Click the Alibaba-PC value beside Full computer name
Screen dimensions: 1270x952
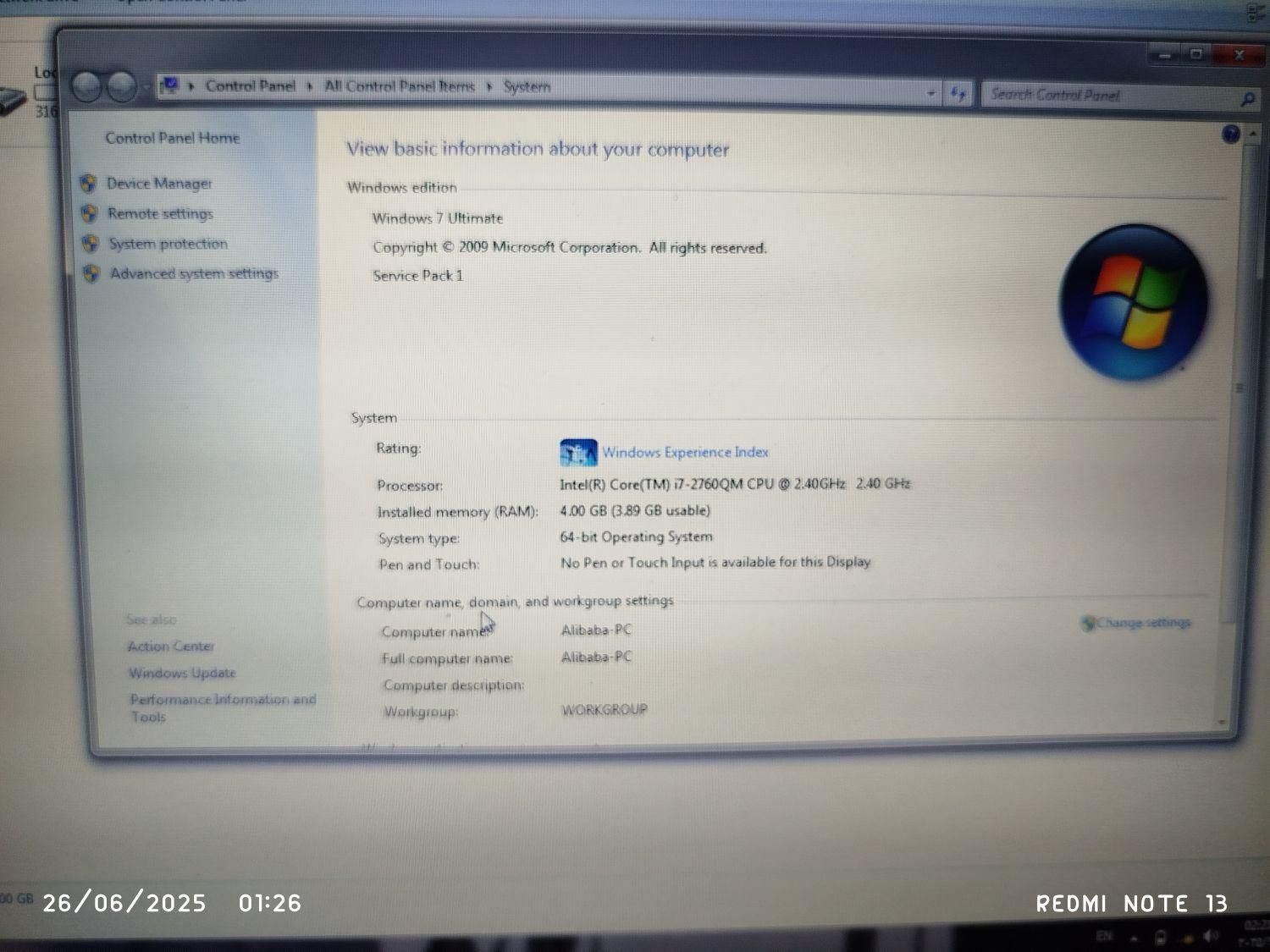596,657
